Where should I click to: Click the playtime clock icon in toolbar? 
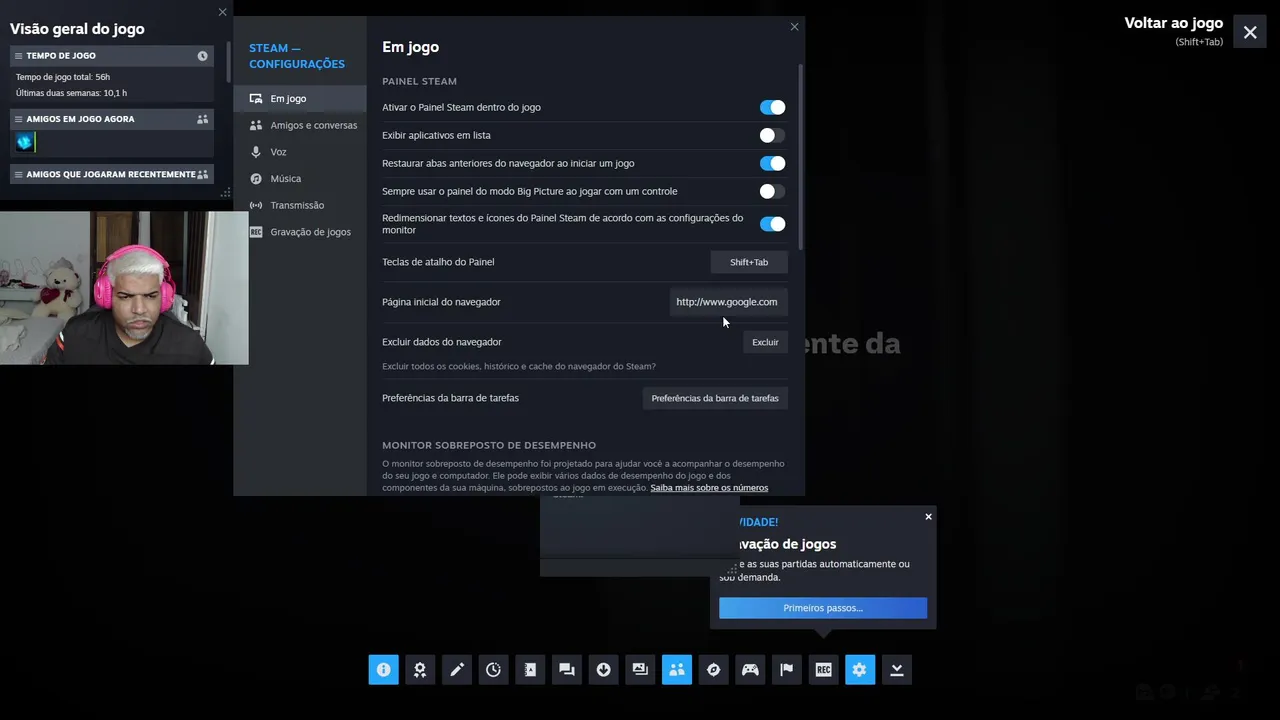coord(493,670)
